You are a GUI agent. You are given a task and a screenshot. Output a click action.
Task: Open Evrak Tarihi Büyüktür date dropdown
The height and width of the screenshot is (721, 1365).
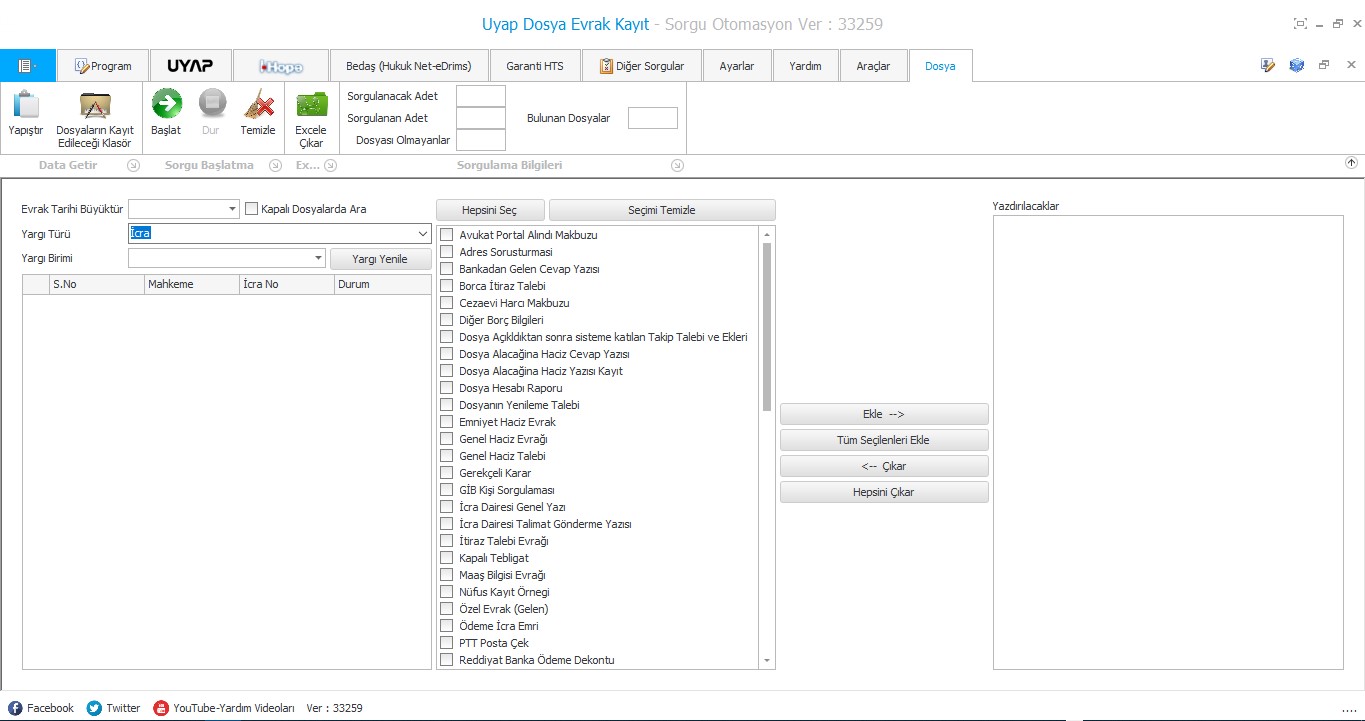[233, 209]
